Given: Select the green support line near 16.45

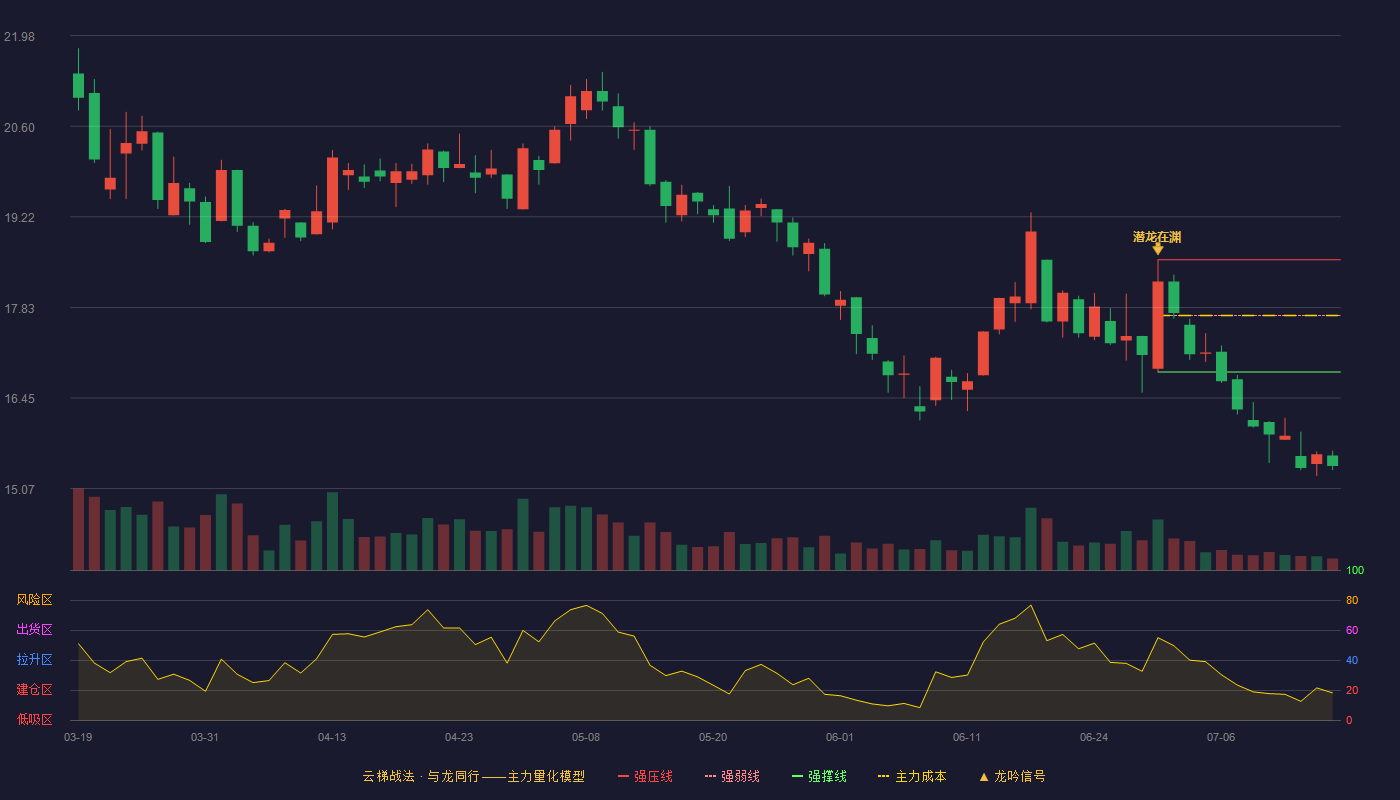Looking at the screenshot, I should coord(1249,372).
